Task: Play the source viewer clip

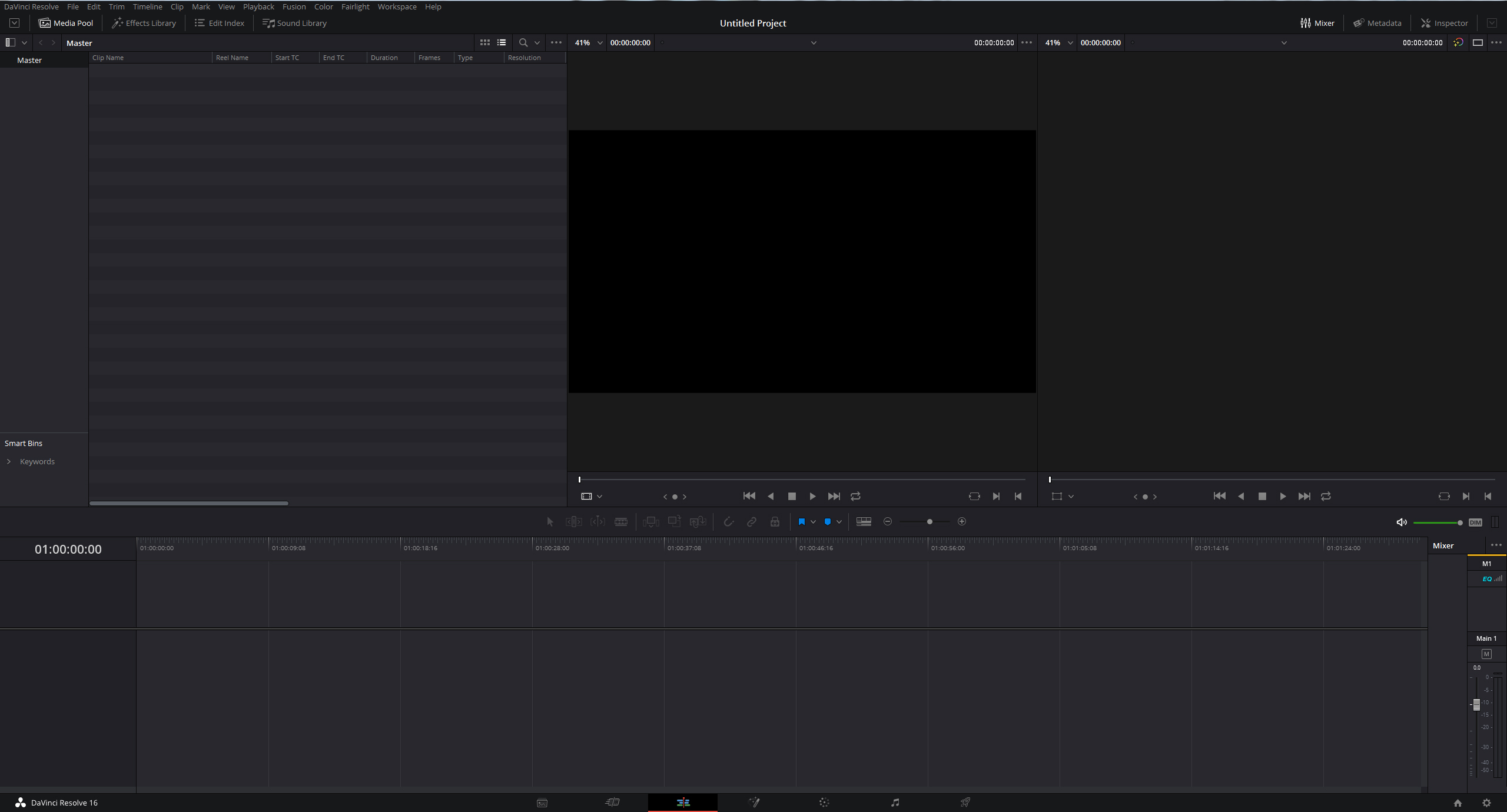Action: coord(812,497)
